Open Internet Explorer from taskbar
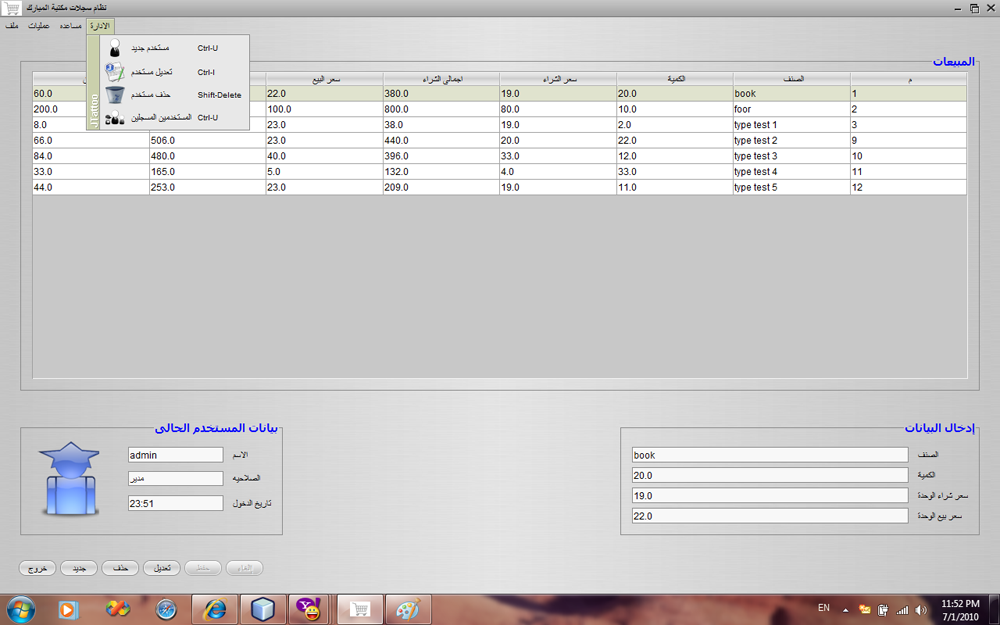The height and width of the screenshot is (625, 1000). click(x=215, y=610)
